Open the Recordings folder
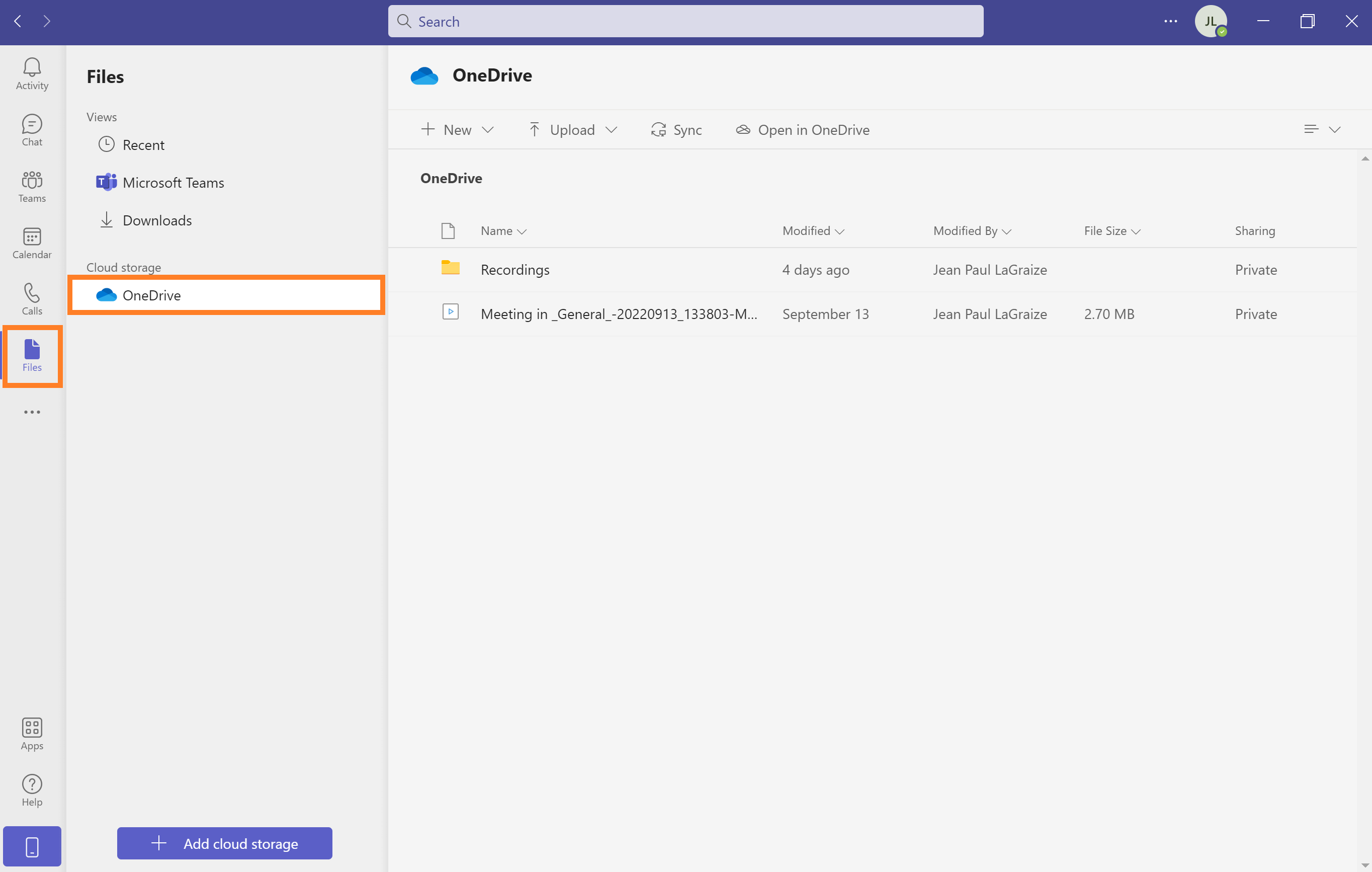This screenshot has height=872, width=1372. coord(515,270)
